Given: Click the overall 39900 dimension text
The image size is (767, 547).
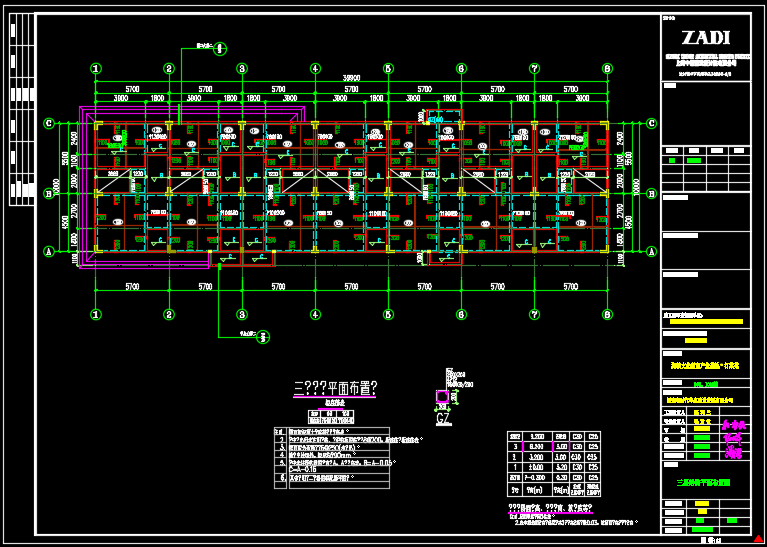Looking at the screenshot, I should click(351, 78).
